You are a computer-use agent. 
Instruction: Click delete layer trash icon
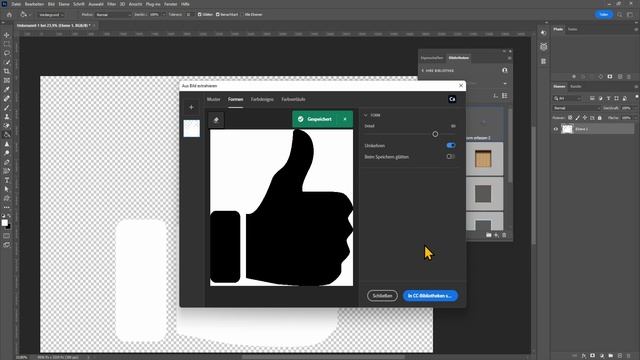pos(629,356)
